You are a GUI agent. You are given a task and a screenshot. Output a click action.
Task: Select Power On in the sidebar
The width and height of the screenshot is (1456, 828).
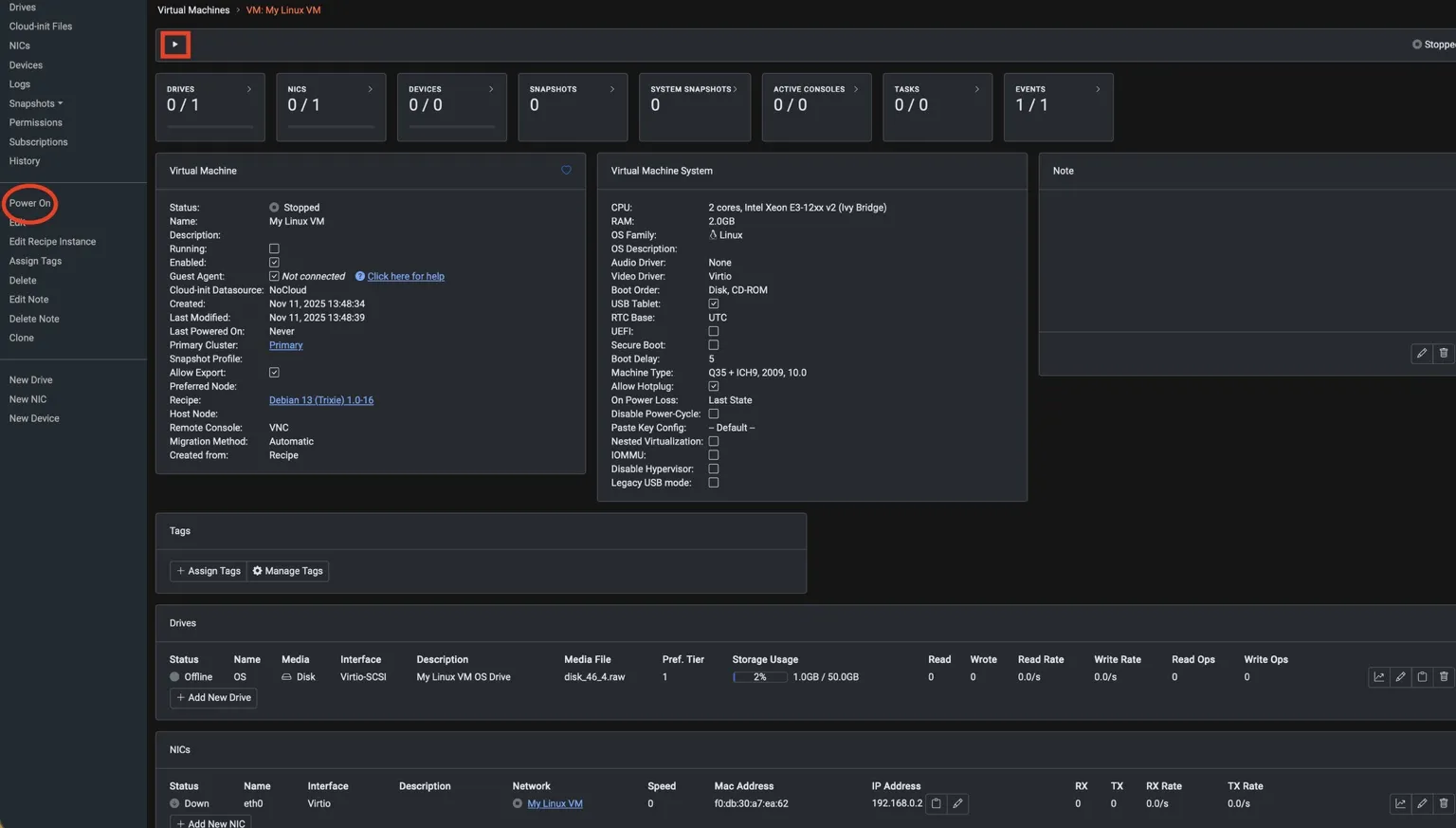click(30, 203)
